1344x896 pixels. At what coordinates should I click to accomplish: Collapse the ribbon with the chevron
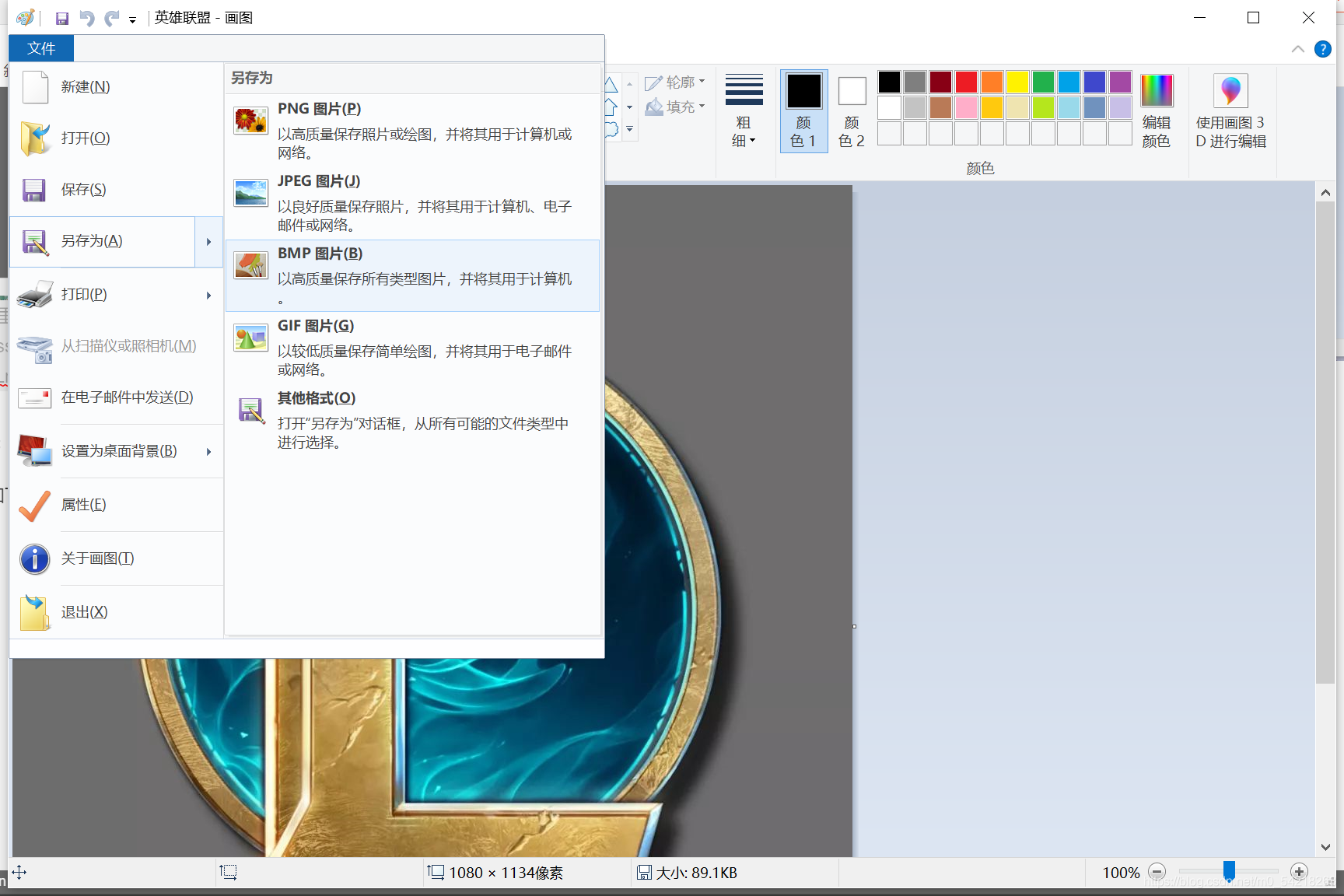pos(1297,49)
